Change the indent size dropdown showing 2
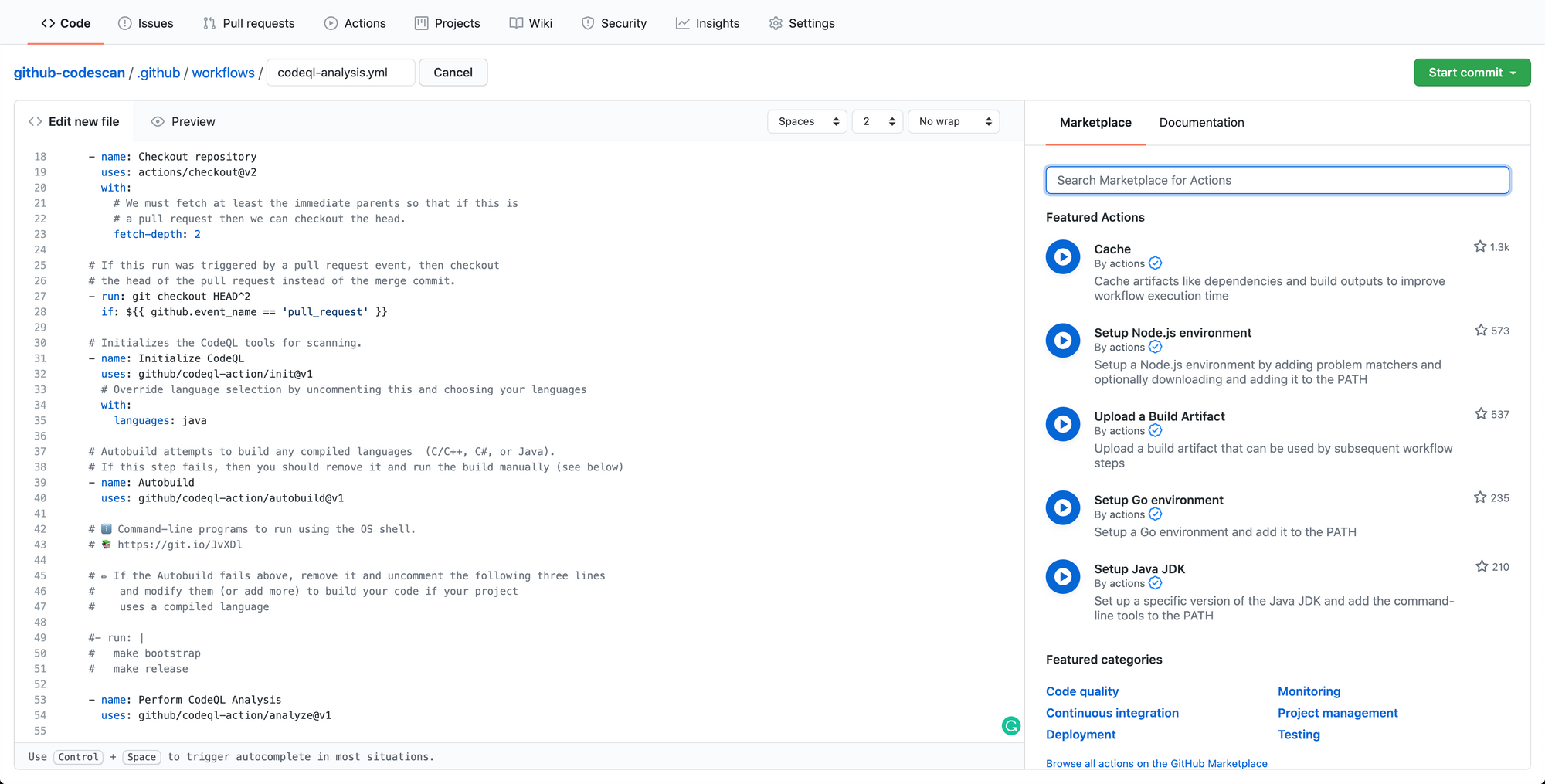 [x=878, y=121]
